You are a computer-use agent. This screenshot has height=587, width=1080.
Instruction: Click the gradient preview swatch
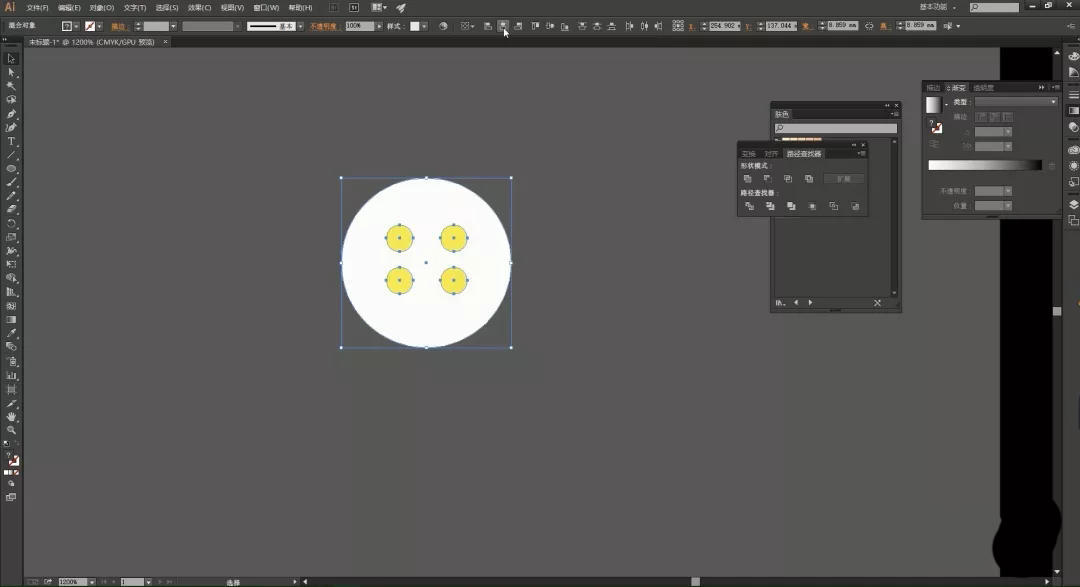coord(933,105)
